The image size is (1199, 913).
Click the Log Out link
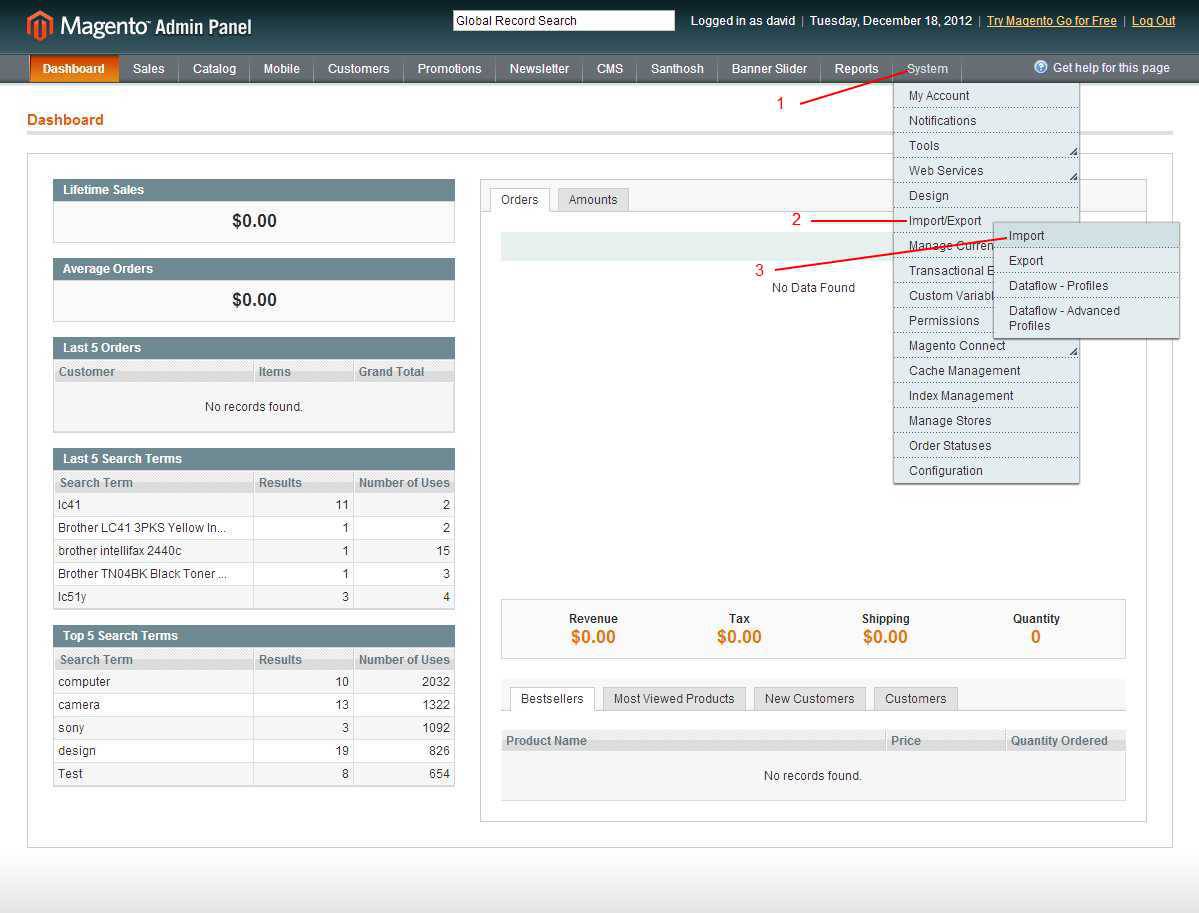click(1153, 19)
